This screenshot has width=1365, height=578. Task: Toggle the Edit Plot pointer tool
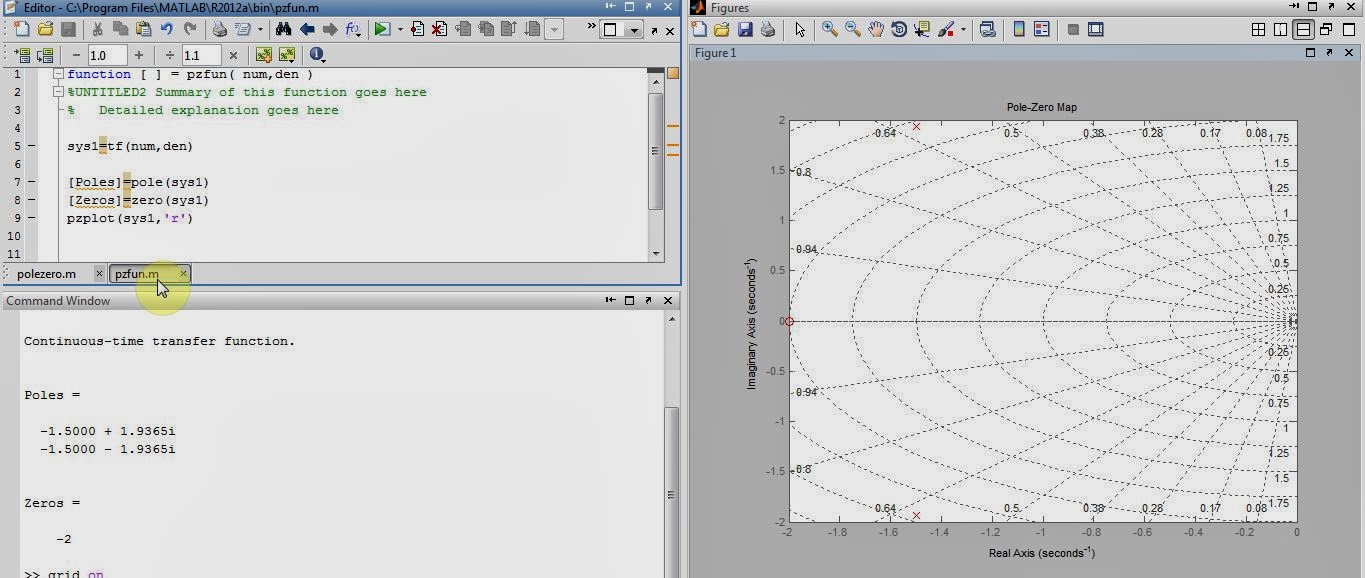point(800,30)
